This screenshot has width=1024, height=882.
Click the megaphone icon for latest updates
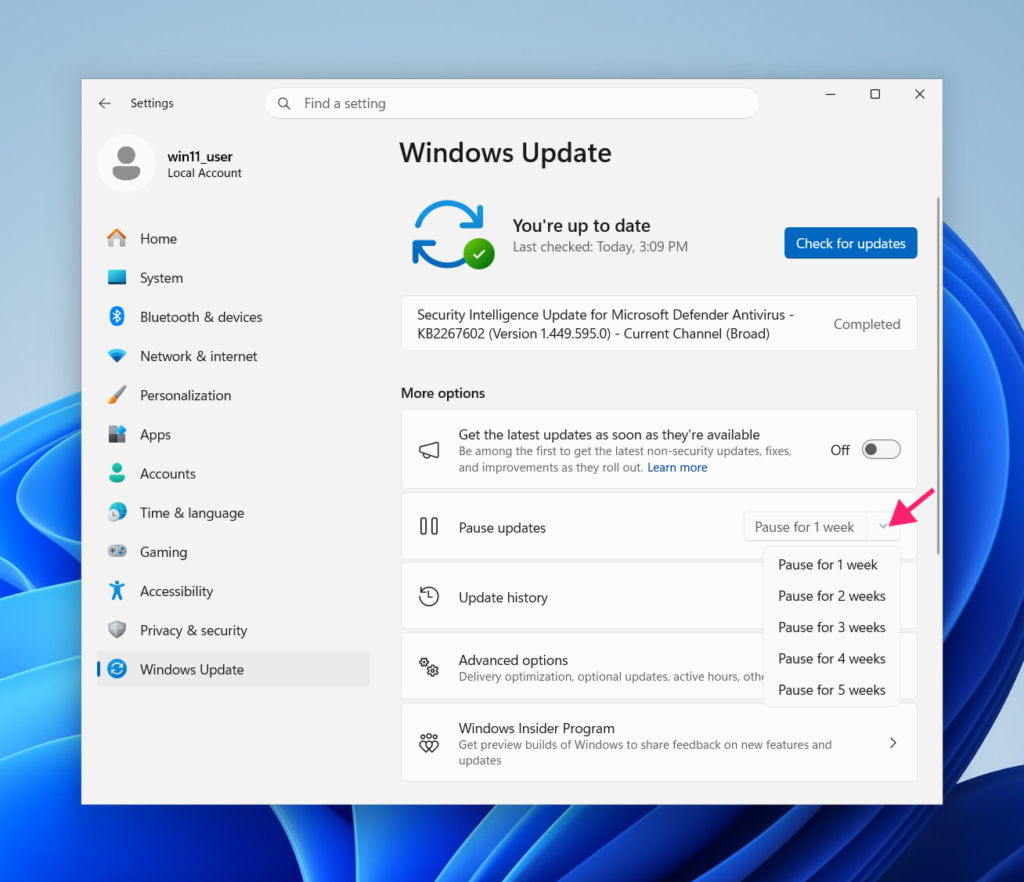pyautogui.click(x=429, y=450)
